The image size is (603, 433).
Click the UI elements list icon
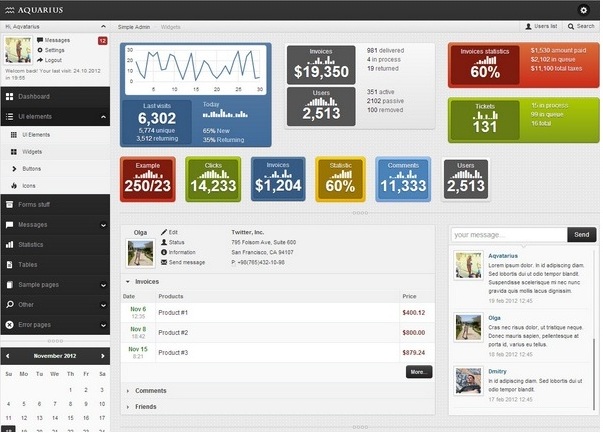pyautogui.click(x=10, y=117)
